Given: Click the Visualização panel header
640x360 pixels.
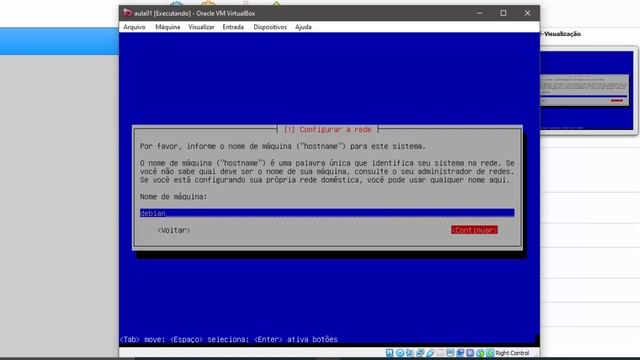Looking at the screenshot, I should (562, 34).
